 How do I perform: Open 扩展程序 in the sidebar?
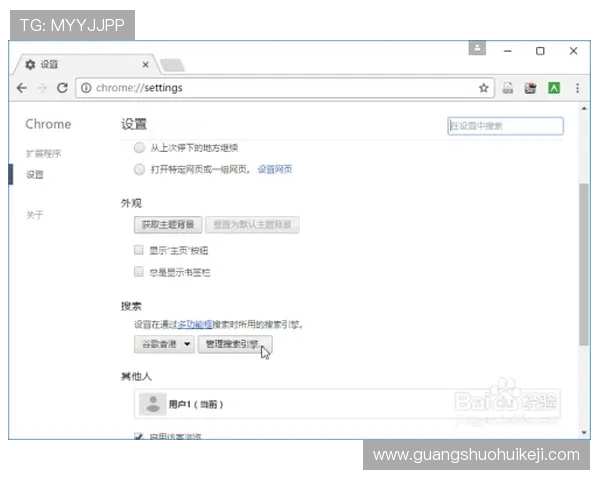(x=44, y=153)
